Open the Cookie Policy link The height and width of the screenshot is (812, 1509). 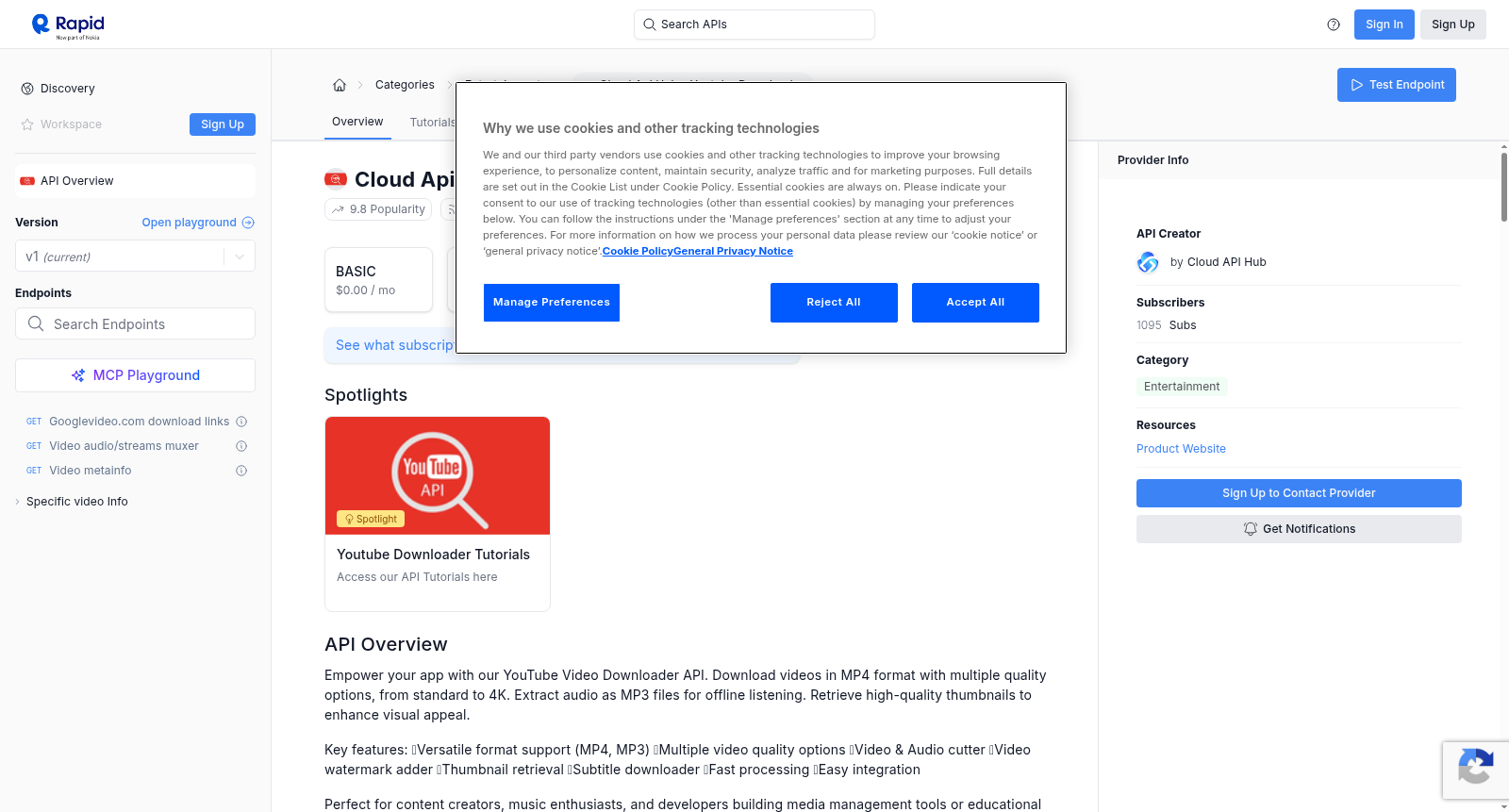coord(638,251)
